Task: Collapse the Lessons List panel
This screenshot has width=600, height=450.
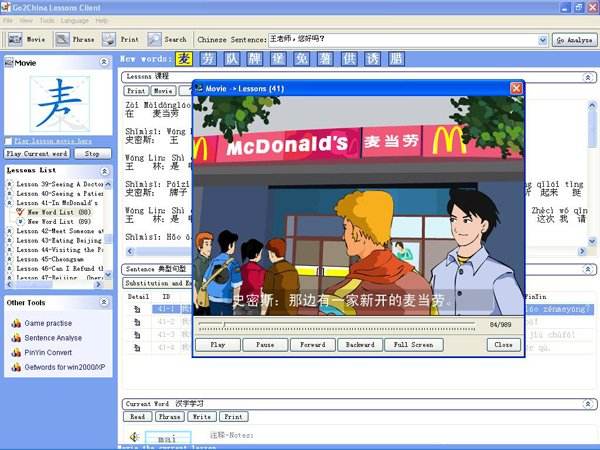Action: click(104, 171)
